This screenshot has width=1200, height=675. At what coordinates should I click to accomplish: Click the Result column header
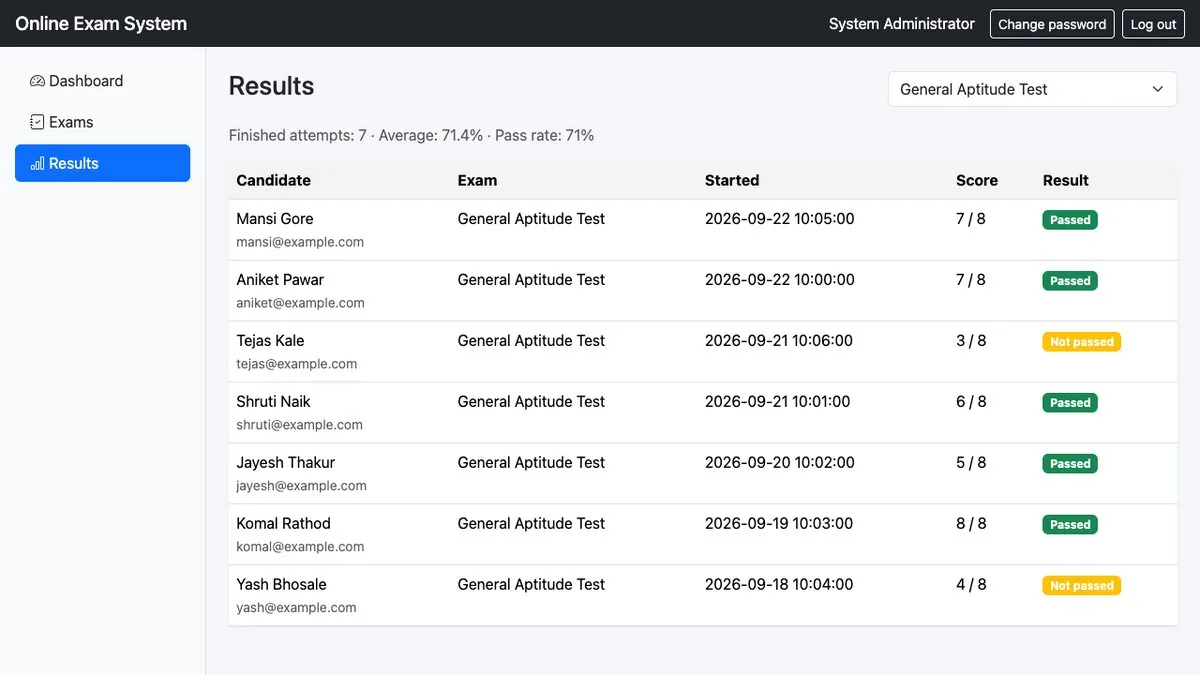tap(1066, 180)
